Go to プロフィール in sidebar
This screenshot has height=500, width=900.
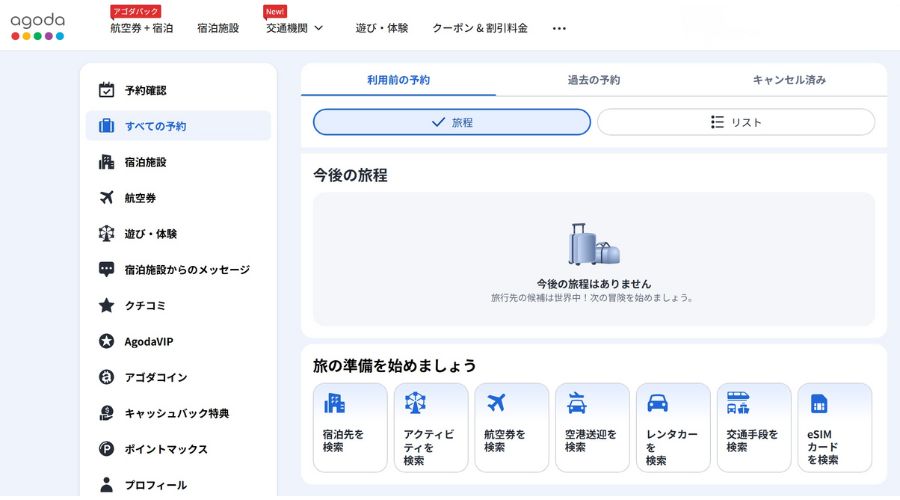[178, 485]
